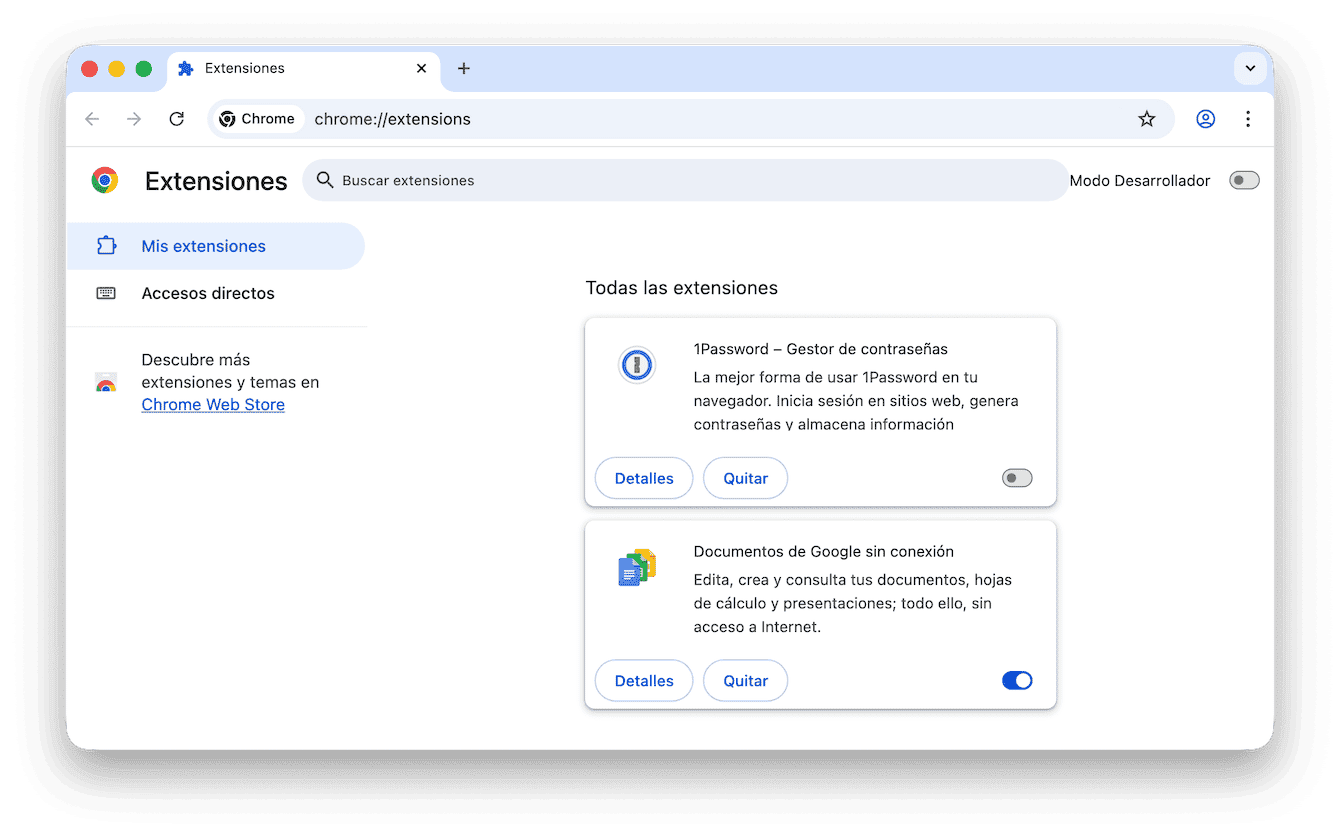This screenshot has width=1340, height=837.
Task: Click the Modo Desarrollador label
Action: tap(1140, 181)
